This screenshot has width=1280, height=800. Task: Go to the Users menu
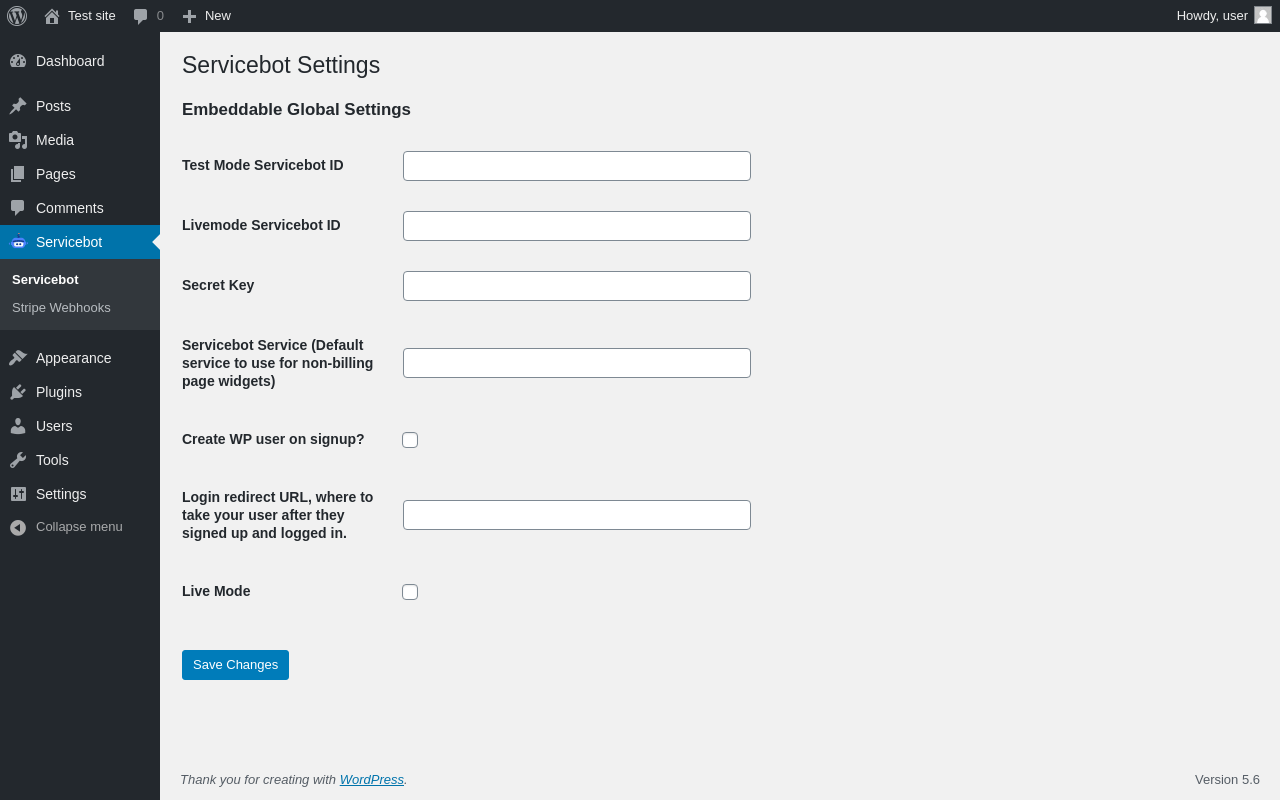(x=54, y=426)
